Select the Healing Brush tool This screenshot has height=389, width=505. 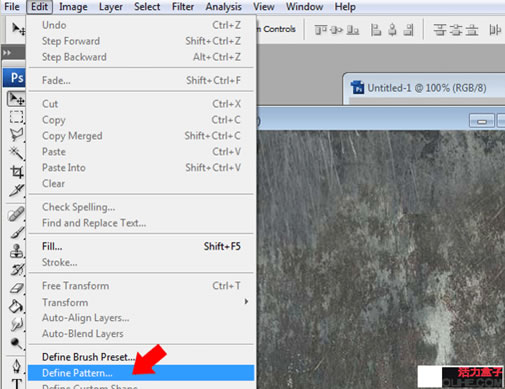(x=16, y=214)
